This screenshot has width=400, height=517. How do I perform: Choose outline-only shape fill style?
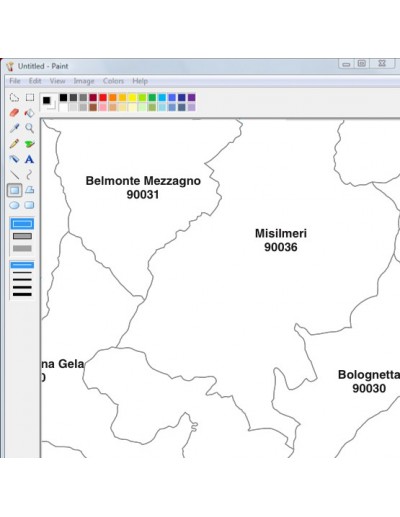(22, 224)
